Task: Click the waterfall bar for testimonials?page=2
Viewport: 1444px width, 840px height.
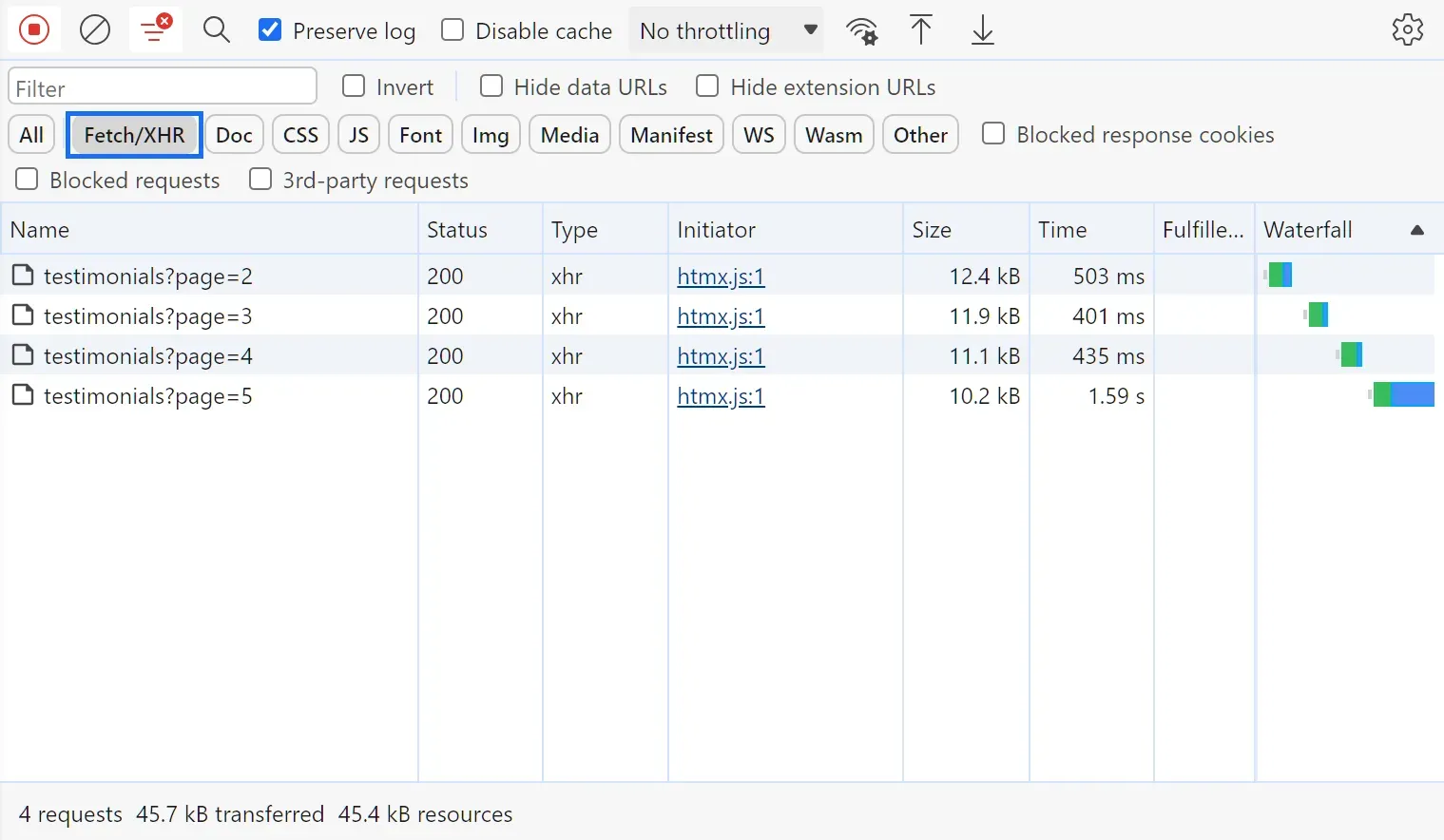Action: (x=1279, y=275)
